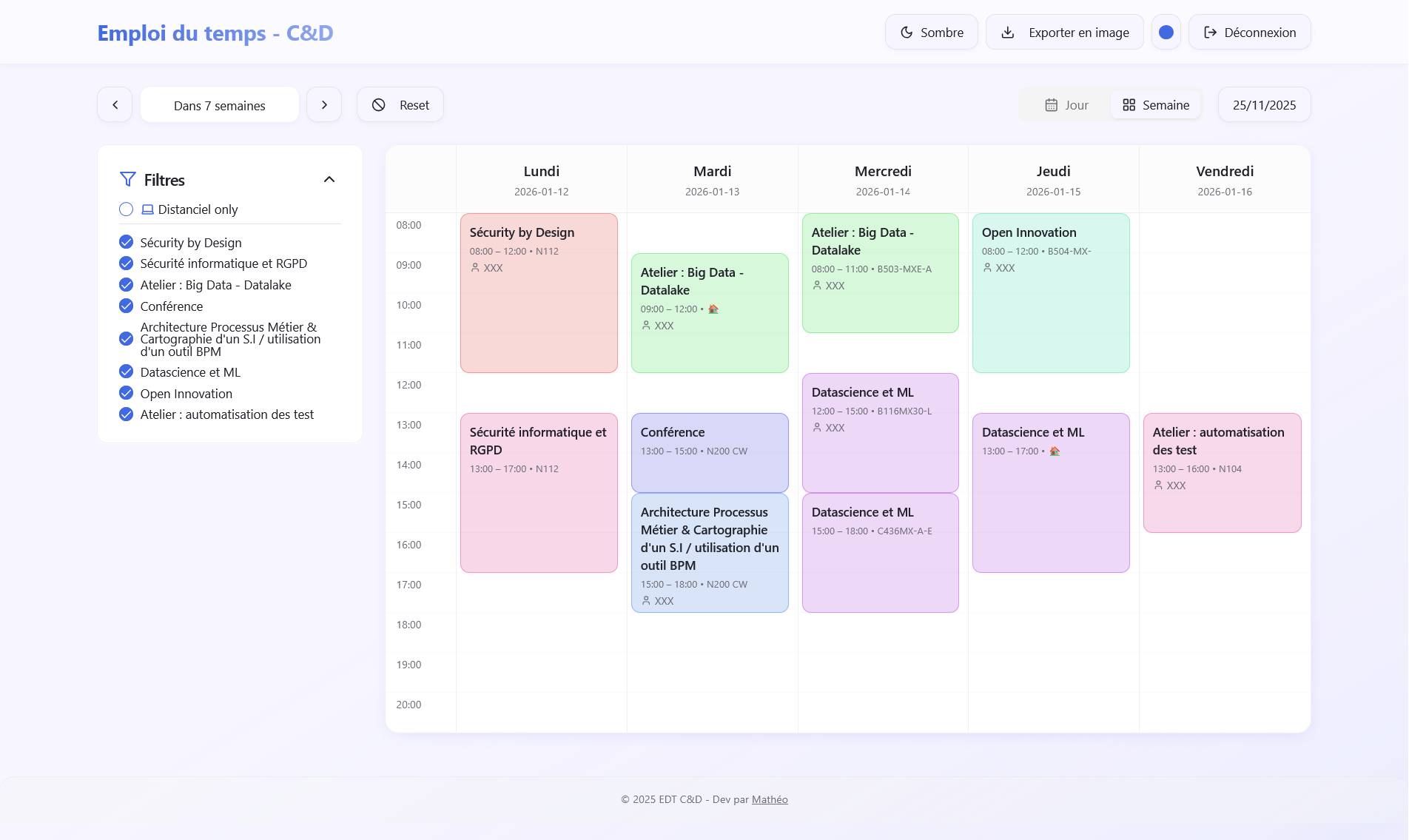Collapse the Filtres panel

click(x=329, y=180)
